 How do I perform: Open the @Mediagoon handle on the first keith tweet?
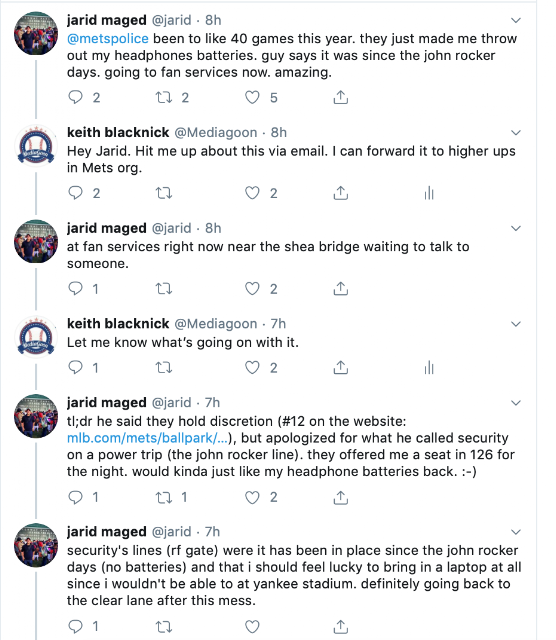click(x=216, y=132)
